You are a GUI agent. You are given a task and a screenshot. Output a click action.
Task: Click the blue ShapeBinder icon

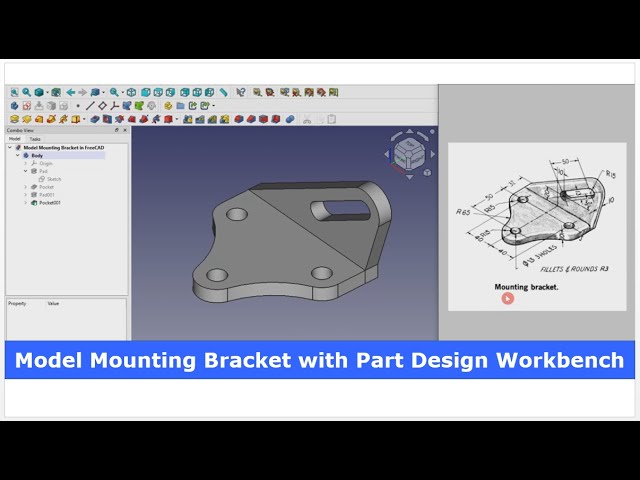point(127,106)
